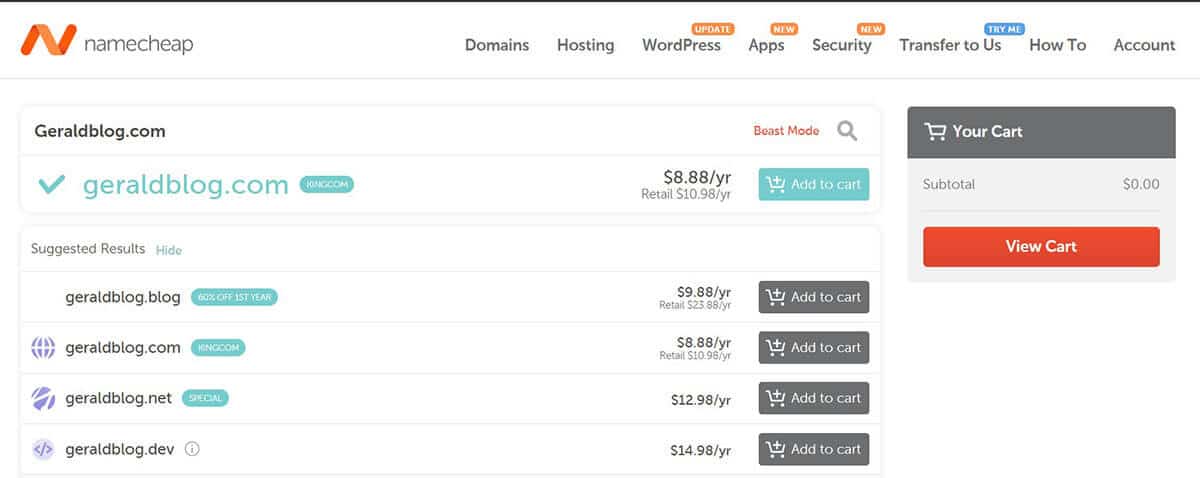The width and height of the screenshot is (1200, 478).
Task: Click the cart icon in Your Cart header
Action: tap(935, 132)
